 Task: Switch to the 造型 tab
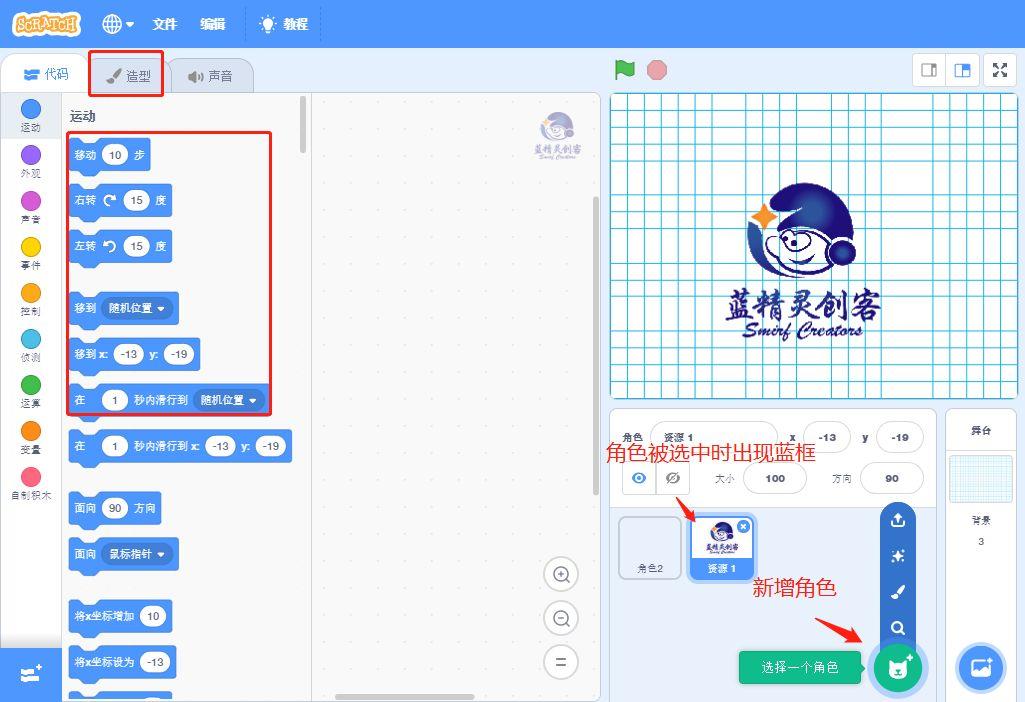click(129, 76)
